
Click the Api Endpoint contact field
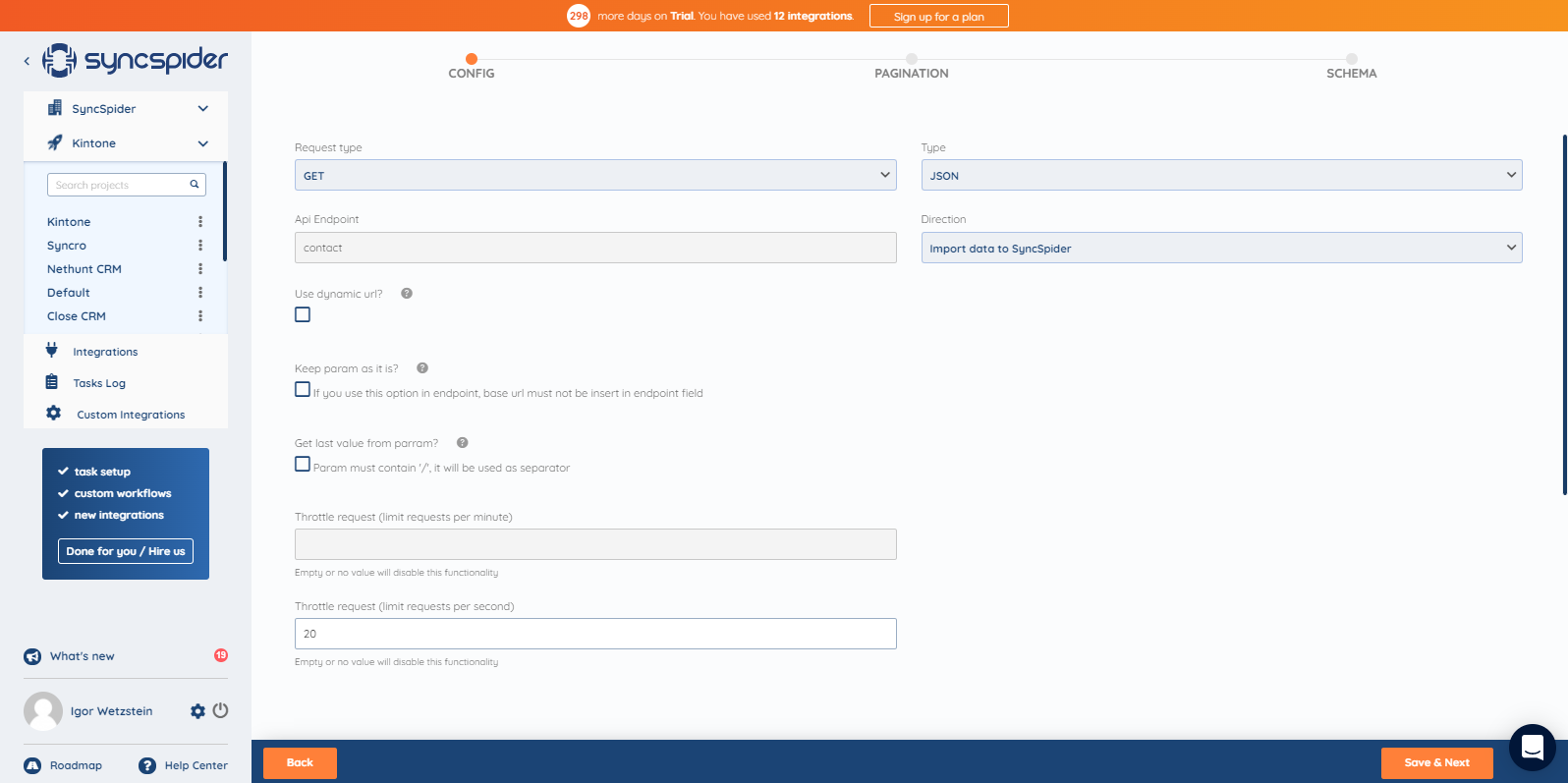[x=595, y=248]
